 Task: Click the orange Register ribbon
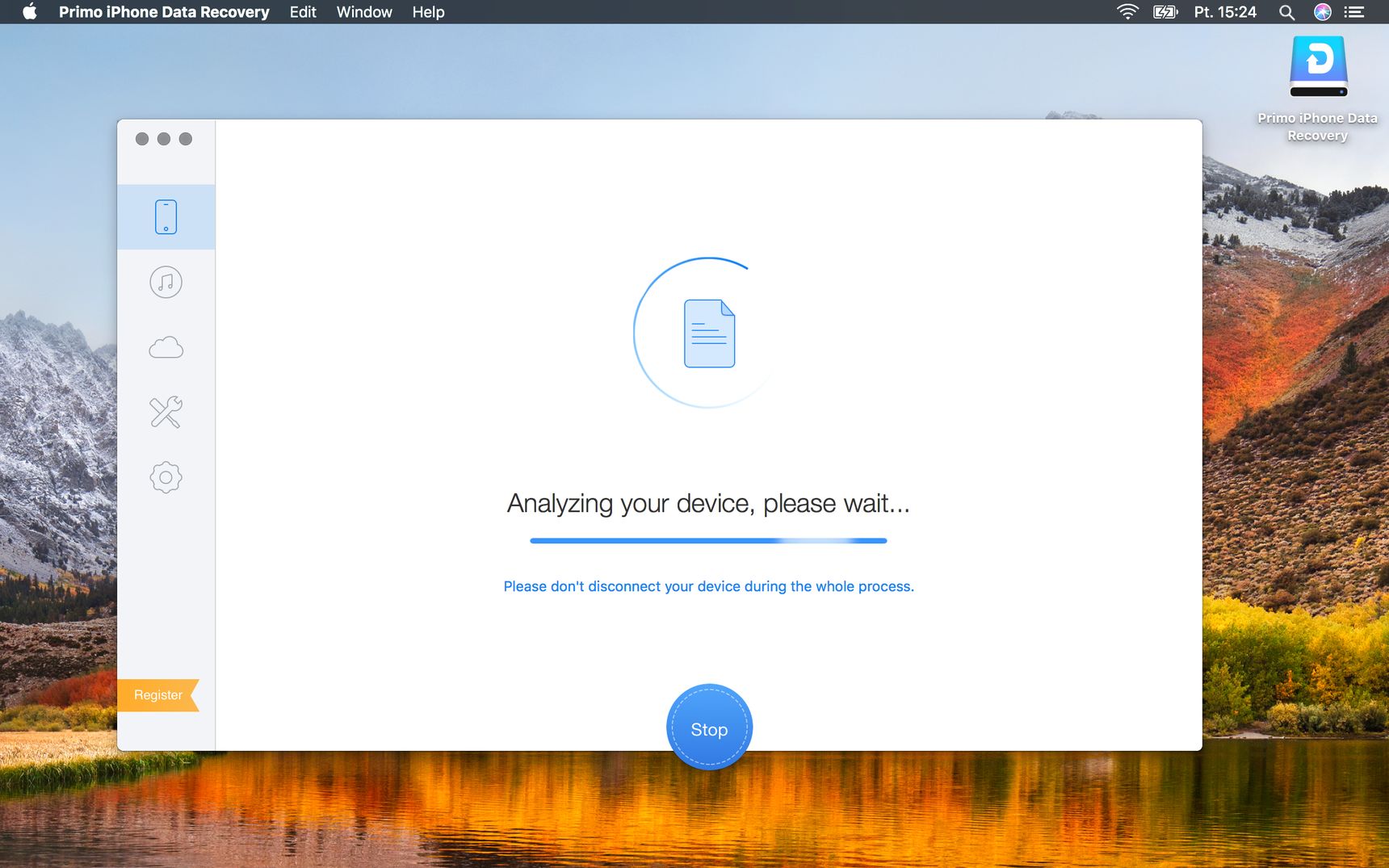point(158,695)
